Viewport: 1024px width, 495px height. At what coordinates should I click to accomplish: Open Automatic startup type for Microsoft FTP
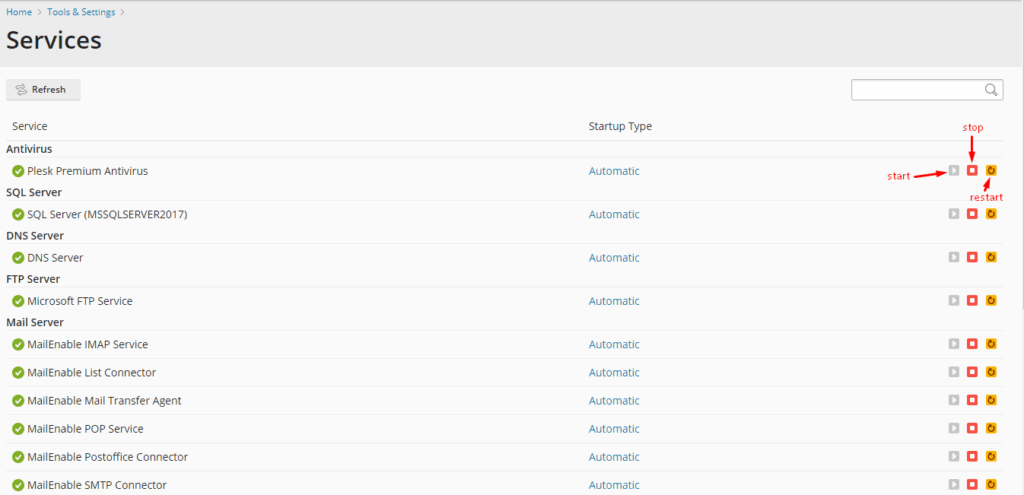pyautogui.click(x=614, y=301)
